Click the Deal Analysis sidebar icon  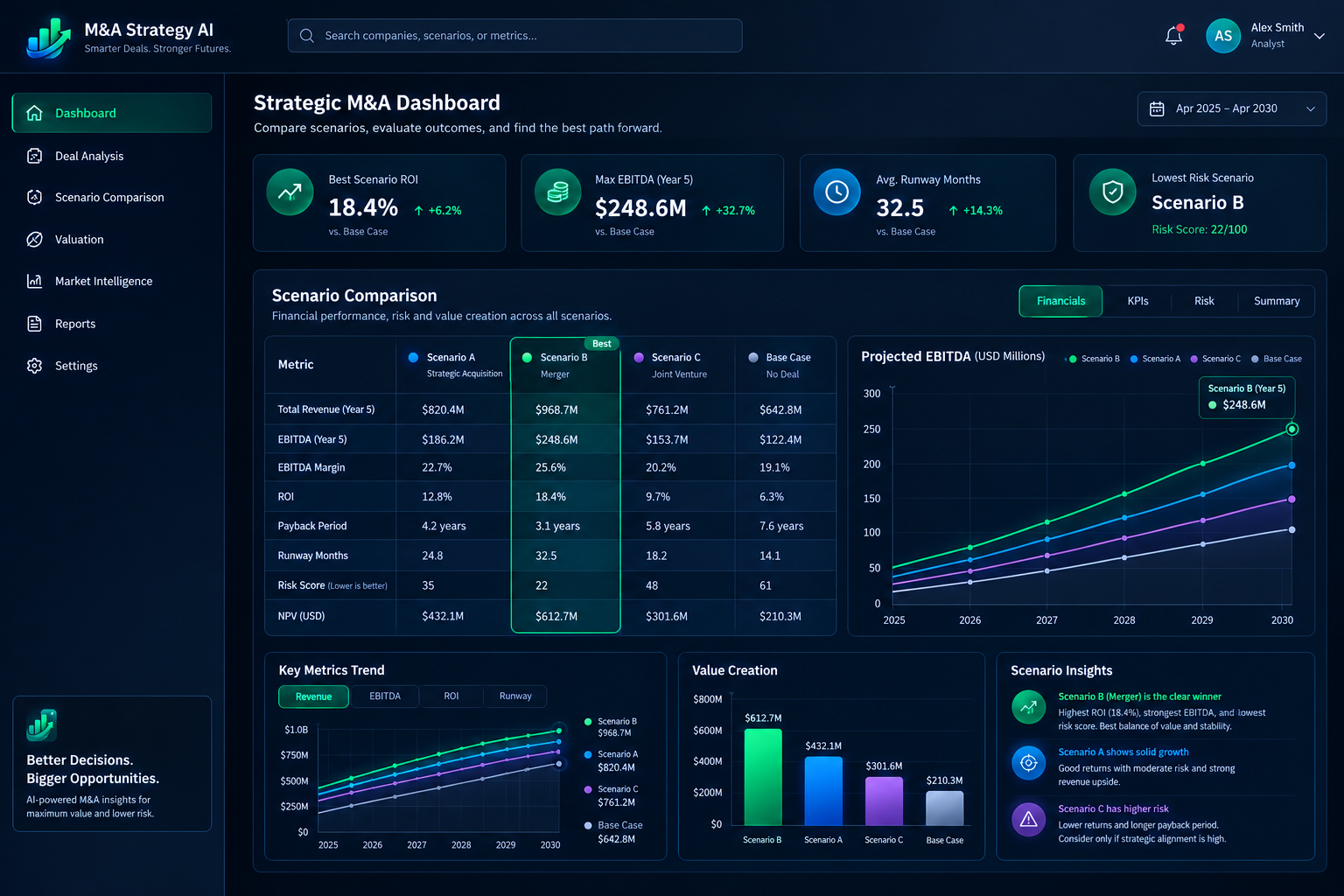click(x=35, y=156)
